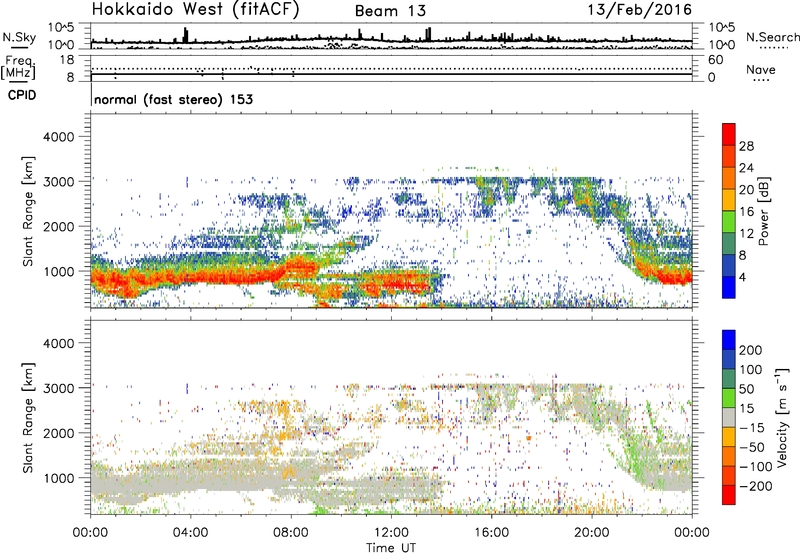The height and width of the screenshot is (554, 800).
Task: Click the solid line sample under N.Sky
Action: point(19,47)
